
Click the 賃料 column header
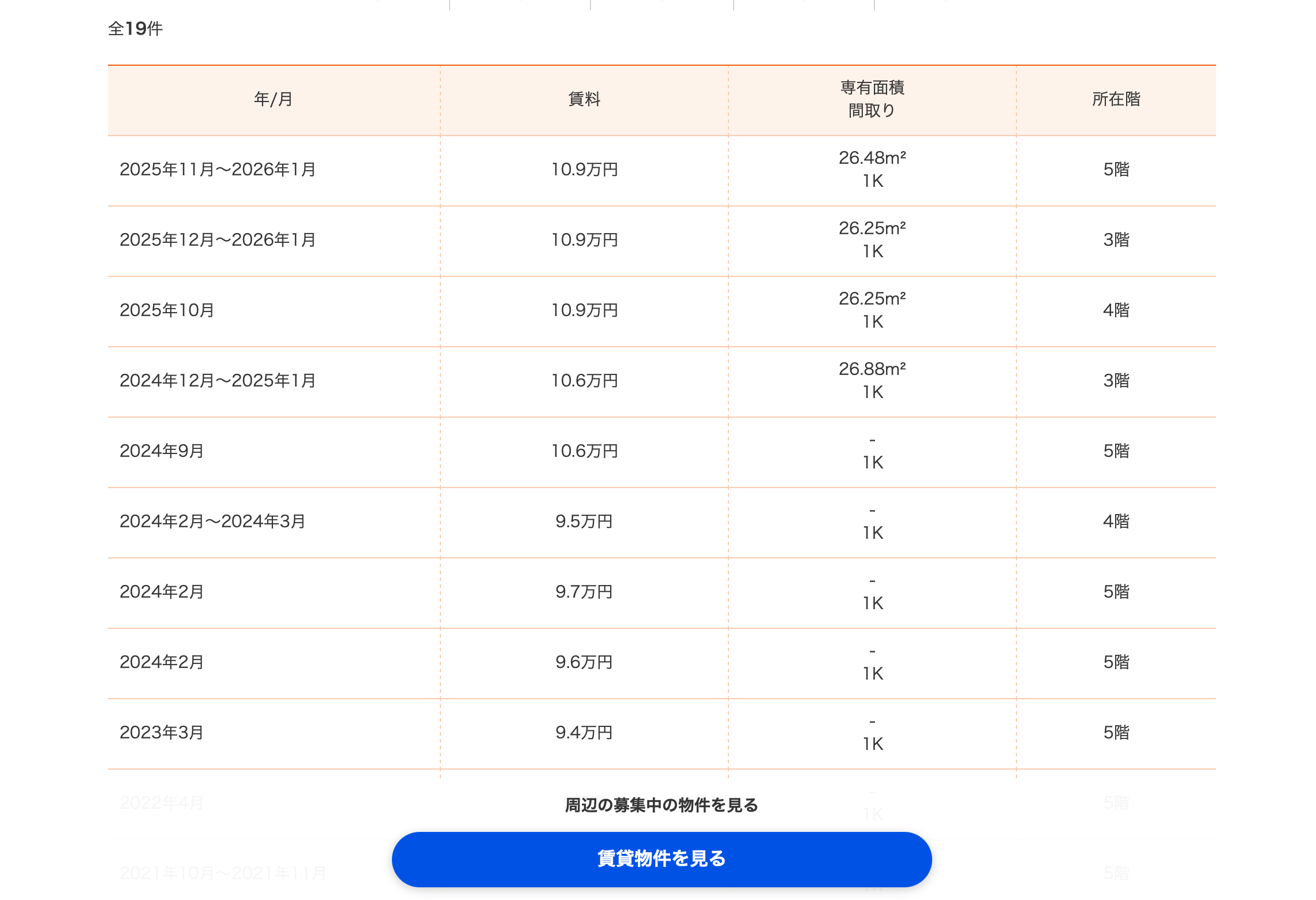584,99
